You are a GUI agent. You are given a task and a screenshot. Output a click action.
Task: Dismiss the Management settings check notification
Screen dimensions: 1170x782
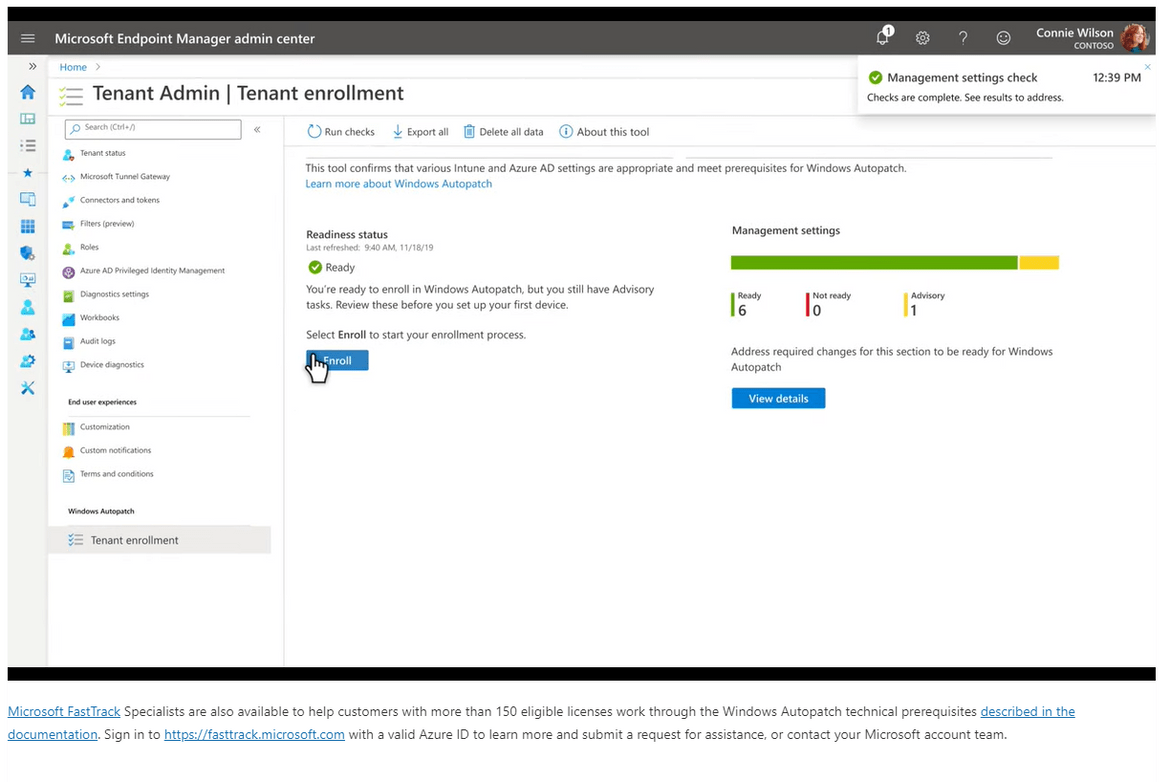point(1148,67)
